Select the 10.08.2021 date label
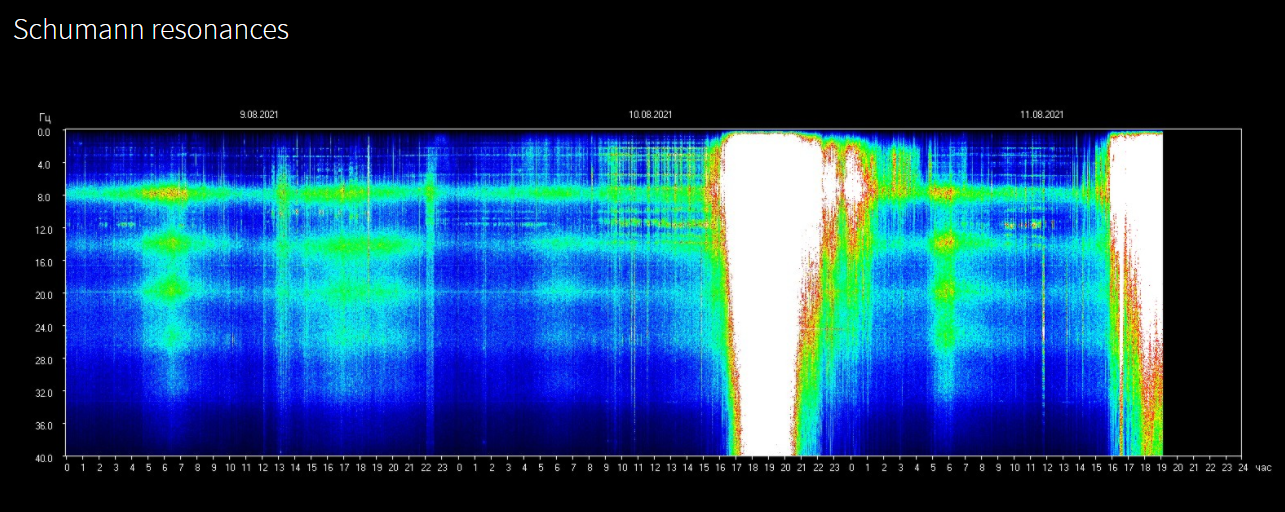 click(650, 115)
